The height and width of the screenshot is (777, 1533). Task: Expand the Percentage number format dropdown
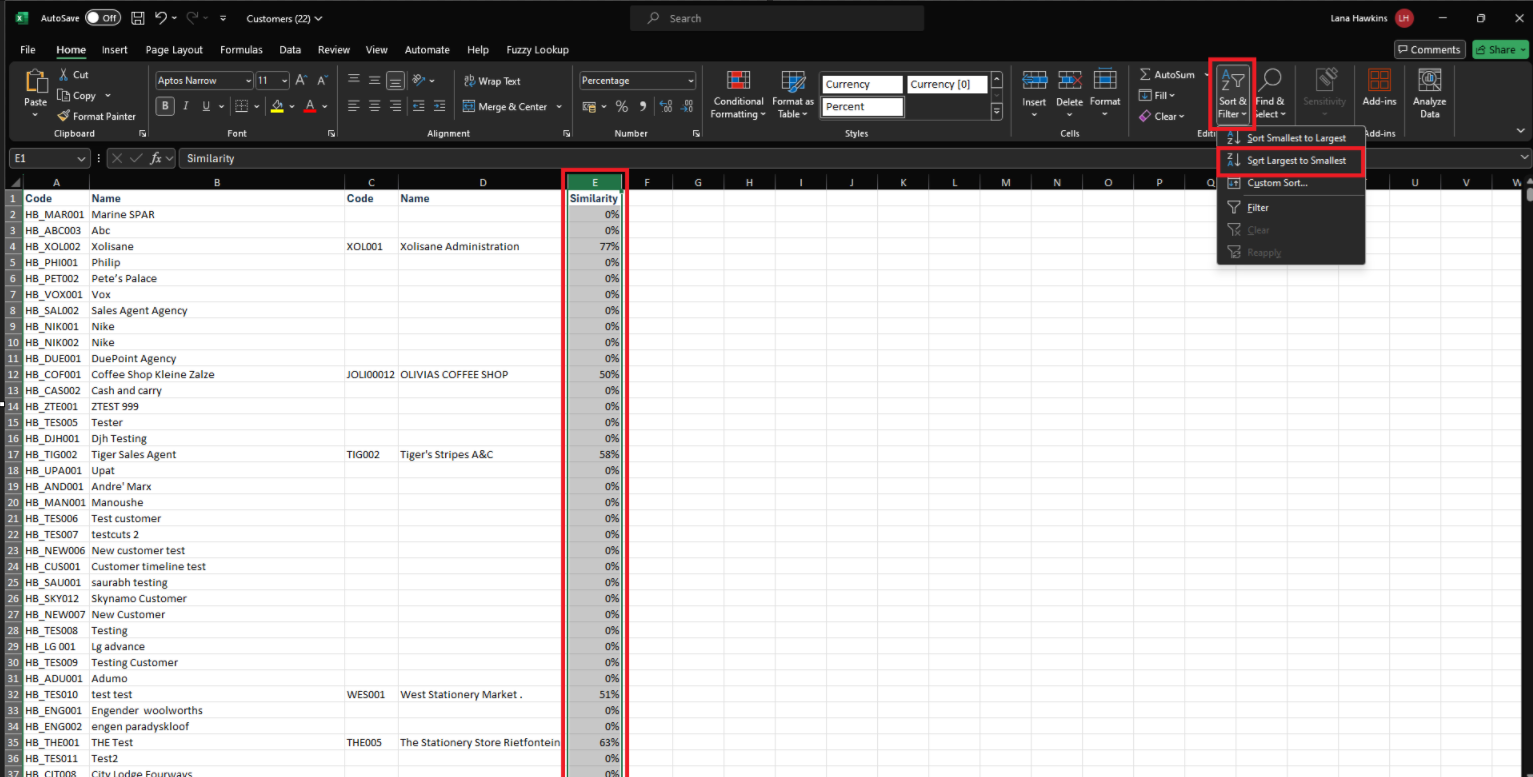[x=690, y=81]
